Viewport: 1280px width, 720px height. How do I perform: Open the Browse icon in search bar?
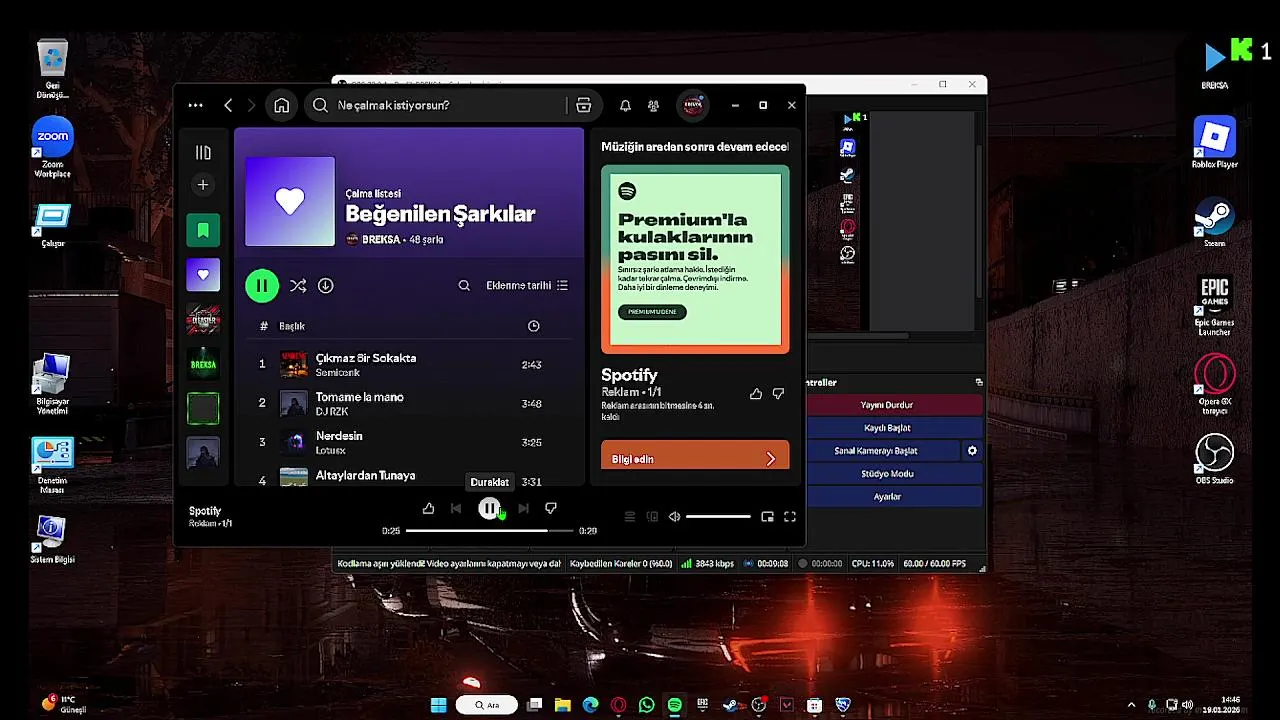click(x=584, y=105)
